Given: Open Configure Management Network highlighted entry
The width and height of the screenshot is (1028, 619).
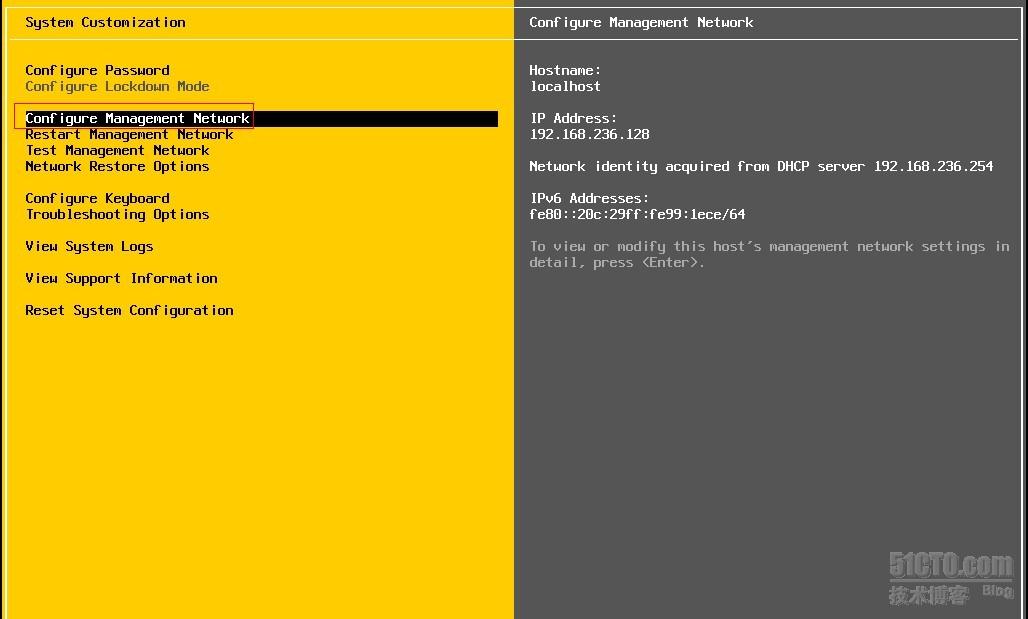Looking at the screenshot, I should point(261,119).
